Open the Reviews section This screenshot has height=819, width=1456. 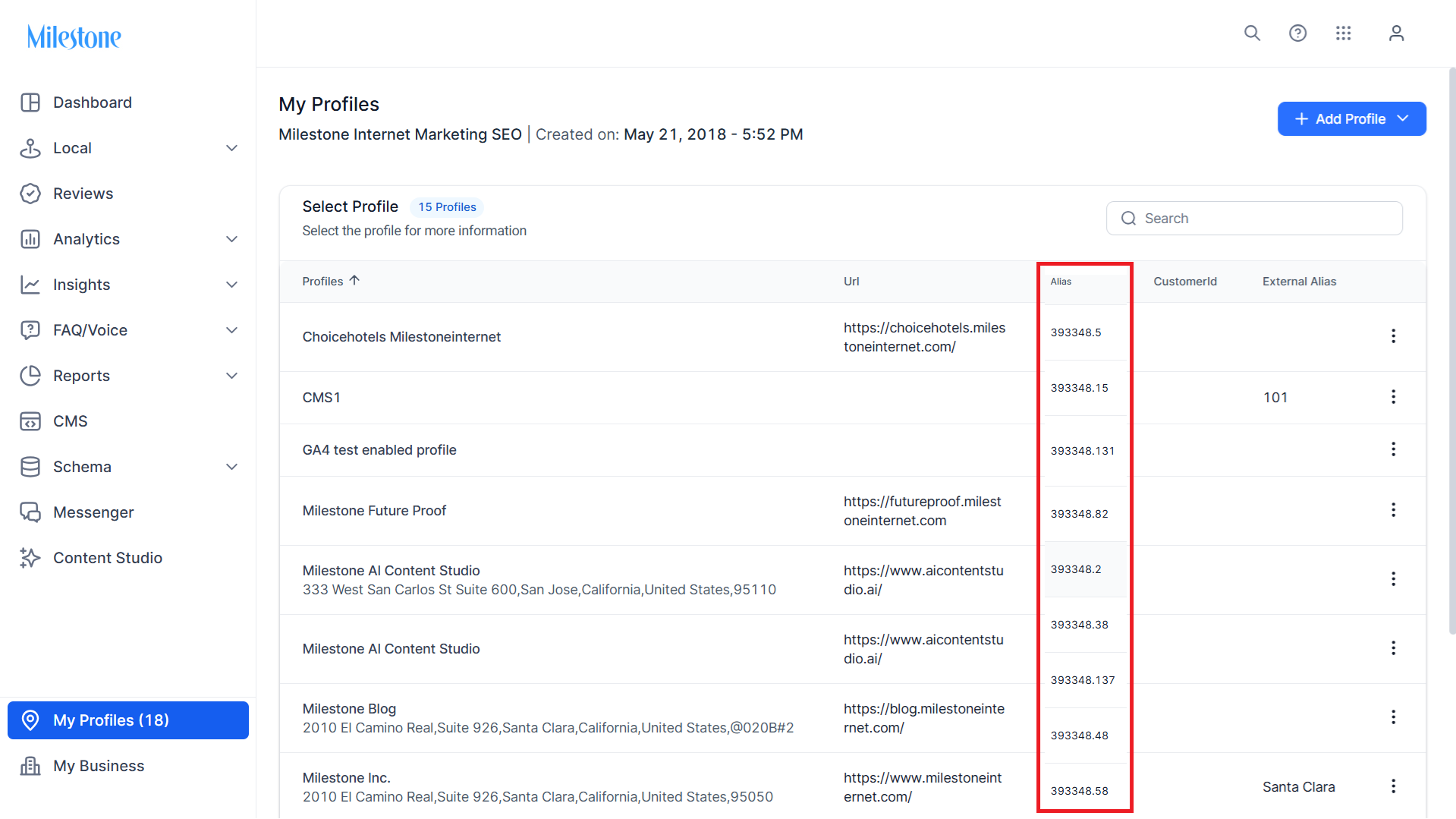83,194
